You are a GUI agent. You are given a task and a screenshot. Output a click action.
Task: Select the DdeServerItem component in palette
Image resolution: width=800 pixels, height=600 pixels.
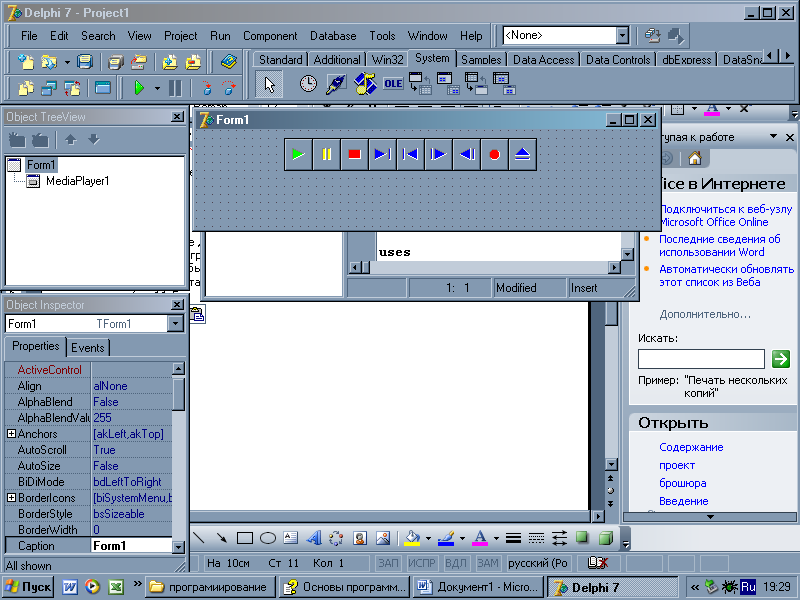pos(504,84)
